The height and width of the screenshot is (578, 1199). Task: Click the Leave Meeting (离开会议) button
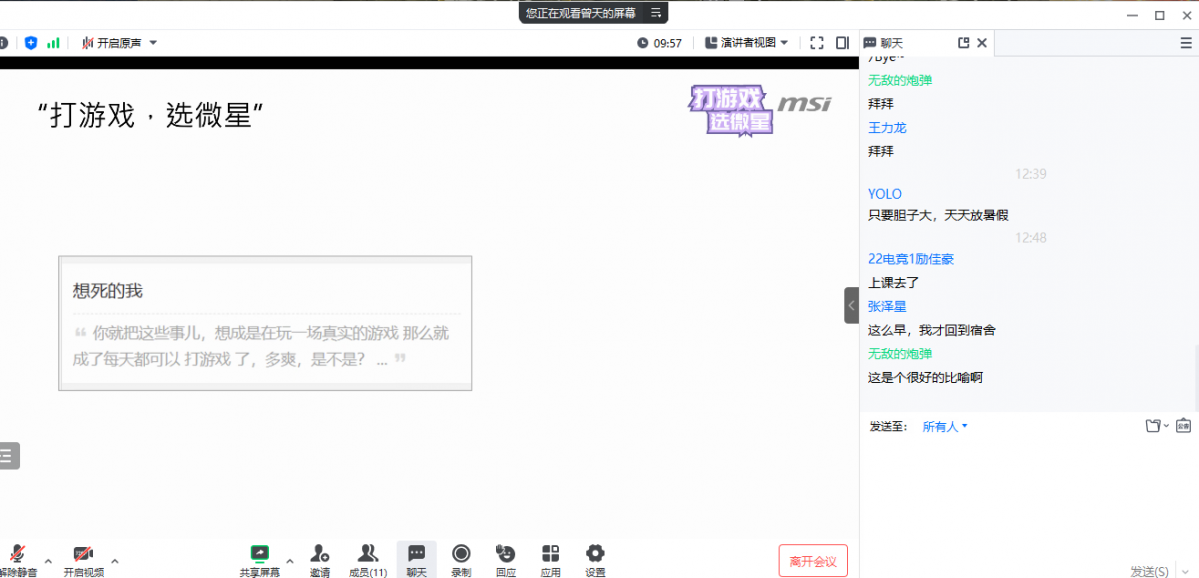pyautogui.click(x=813, y=561)
